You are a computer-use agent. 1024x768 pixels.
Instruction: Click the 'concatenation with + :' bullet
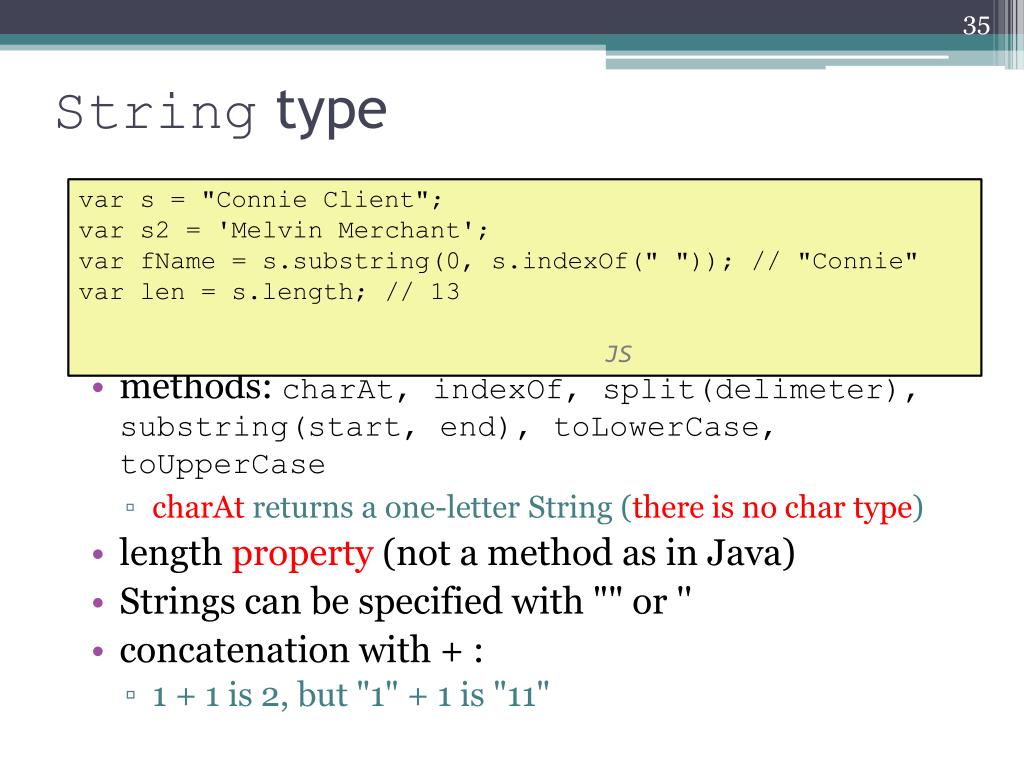coord(301,650)
